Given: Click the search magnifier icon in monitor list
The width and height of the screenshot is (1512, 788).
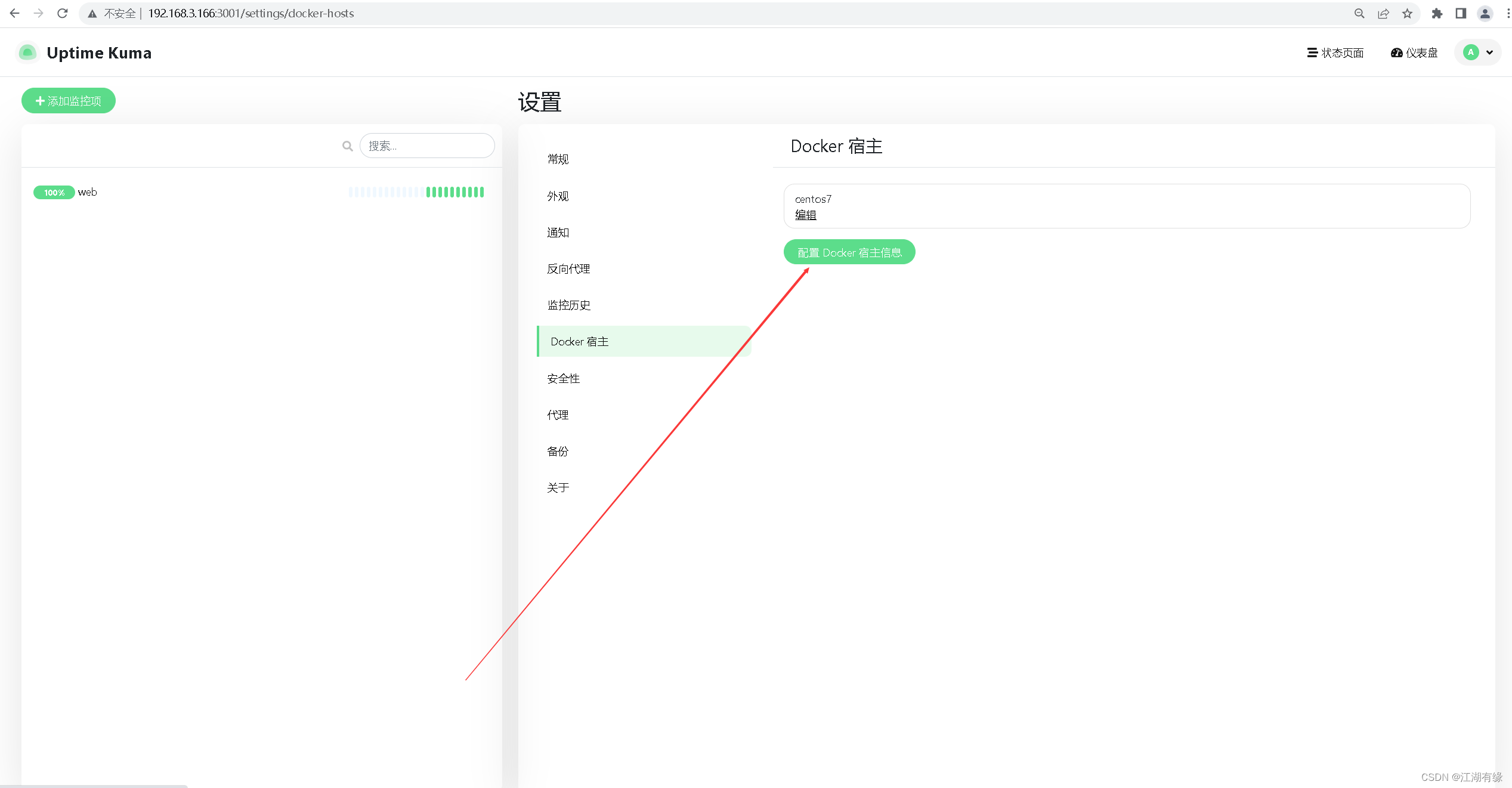Looking at the screenshot, I should (348, 146).
